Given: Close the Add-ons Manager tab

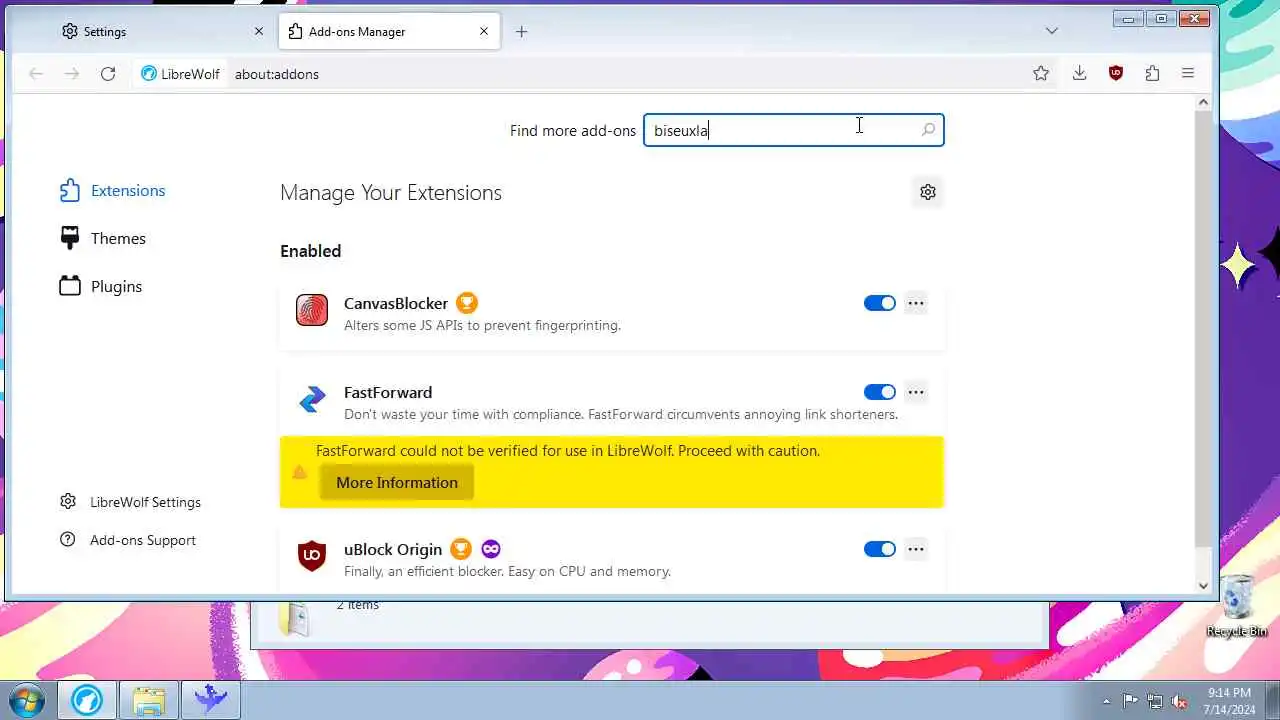Looking at the screenshot, I should (484, 32).
